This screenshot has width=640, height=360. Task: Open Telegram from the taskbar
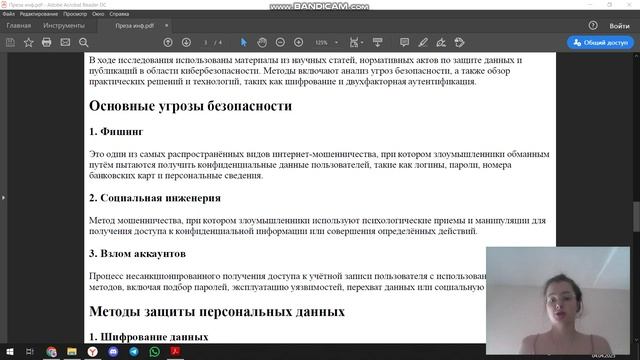pyautogui.click(x=134, y=351)
